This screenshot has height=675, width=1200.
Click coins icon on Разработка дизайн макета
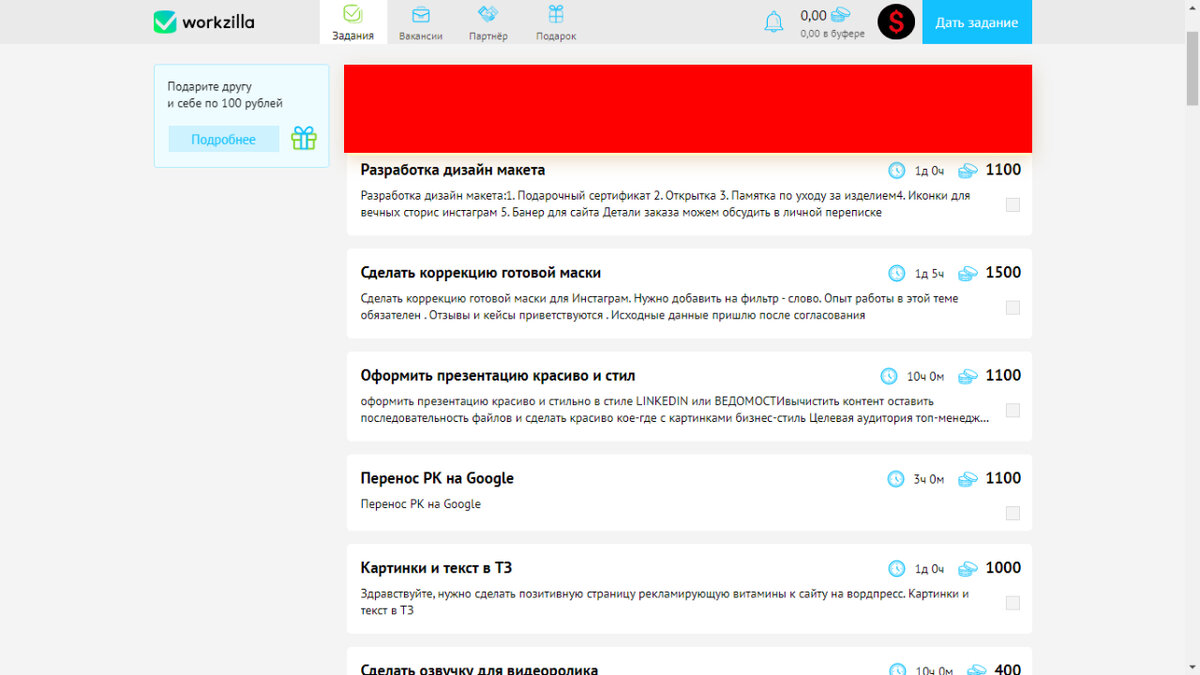click(968, 171)
